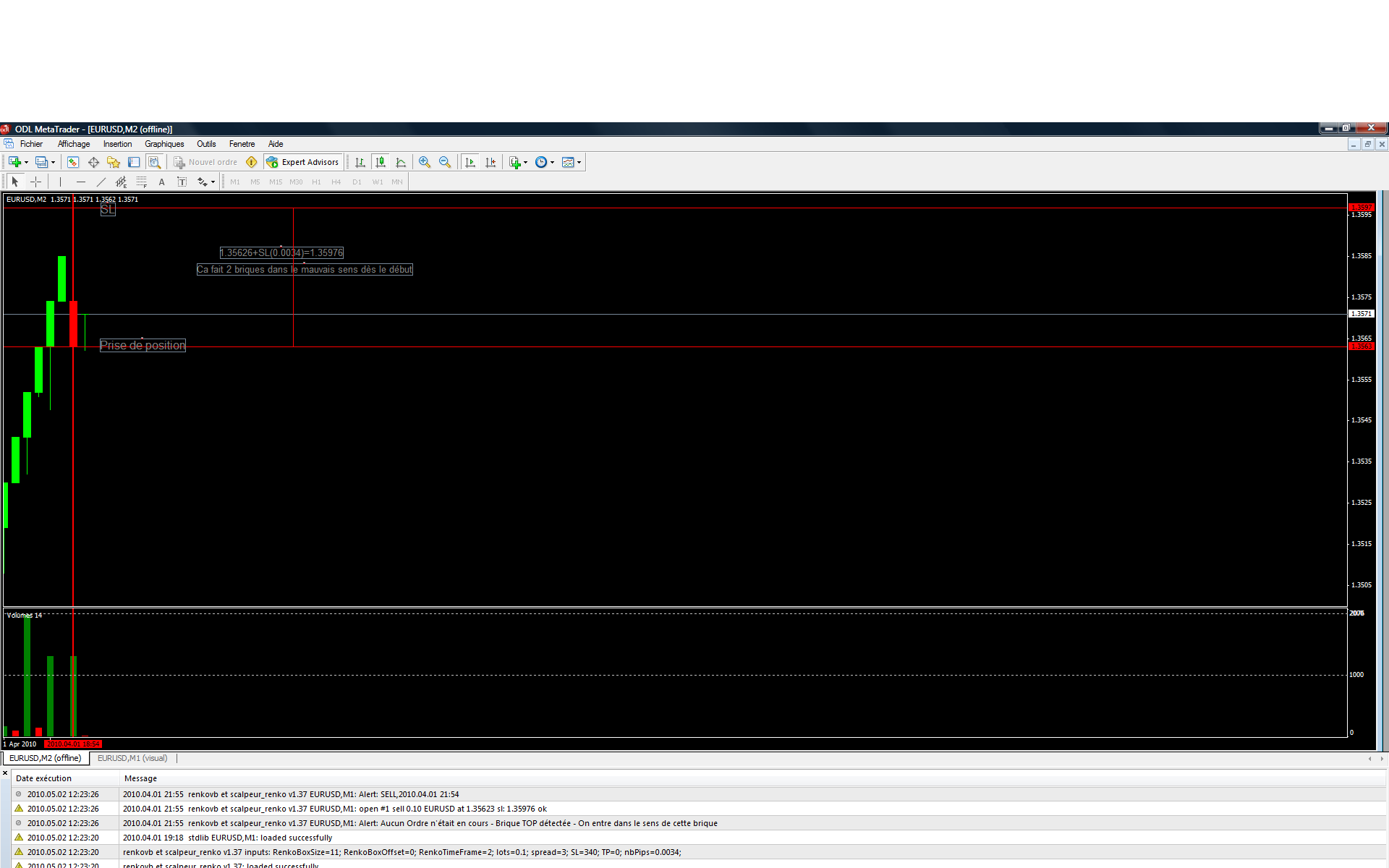Screen dimensions: 1389x868
Task: Click the Zoom Out magnifier icon
Action: coord(445,162)
